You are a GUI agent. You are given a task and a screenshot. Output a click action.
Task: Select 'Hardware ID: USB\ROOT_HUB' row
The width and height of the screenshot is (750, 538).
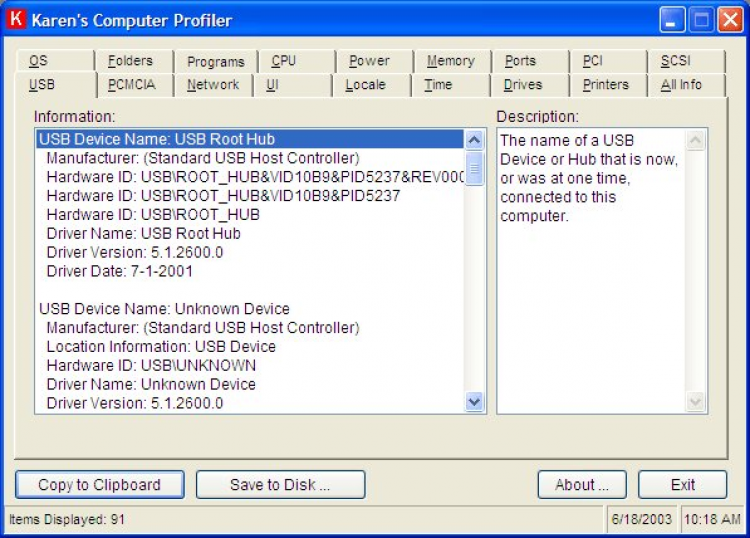tap(250, 215)
